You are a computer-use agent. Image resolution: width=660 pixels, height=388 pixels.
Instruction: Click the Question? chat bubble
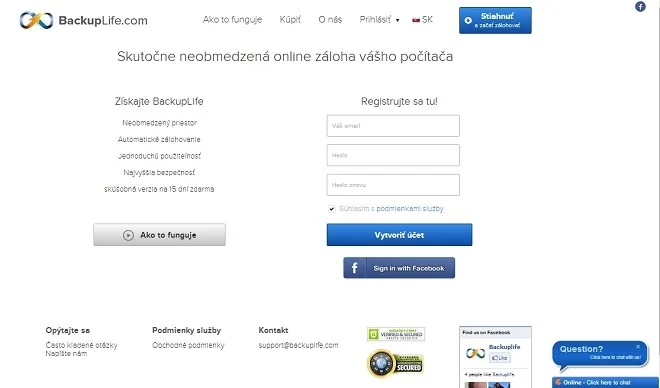tap(600, 353)
